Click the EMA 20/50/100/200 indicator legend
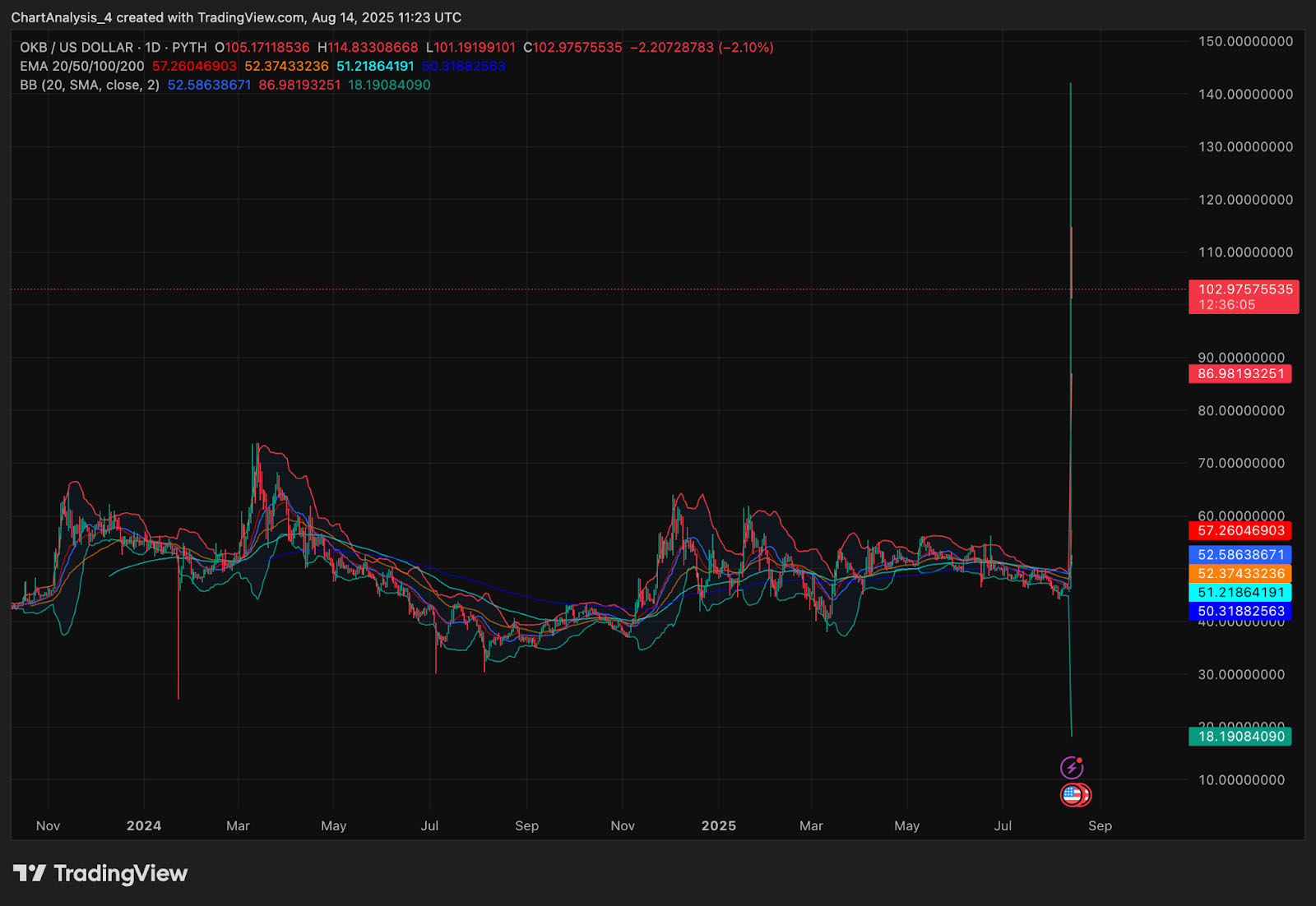The image size is (1316, 906). pyautogui.click(x=82, y=66)
